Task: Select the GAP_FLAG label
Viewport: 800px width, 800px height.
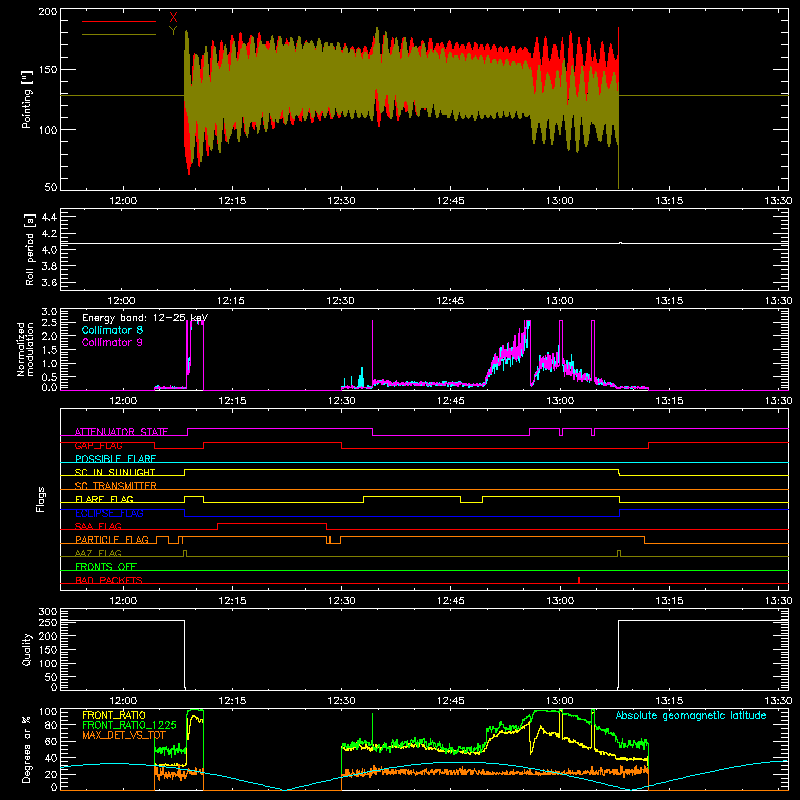Action: point(98,445)
